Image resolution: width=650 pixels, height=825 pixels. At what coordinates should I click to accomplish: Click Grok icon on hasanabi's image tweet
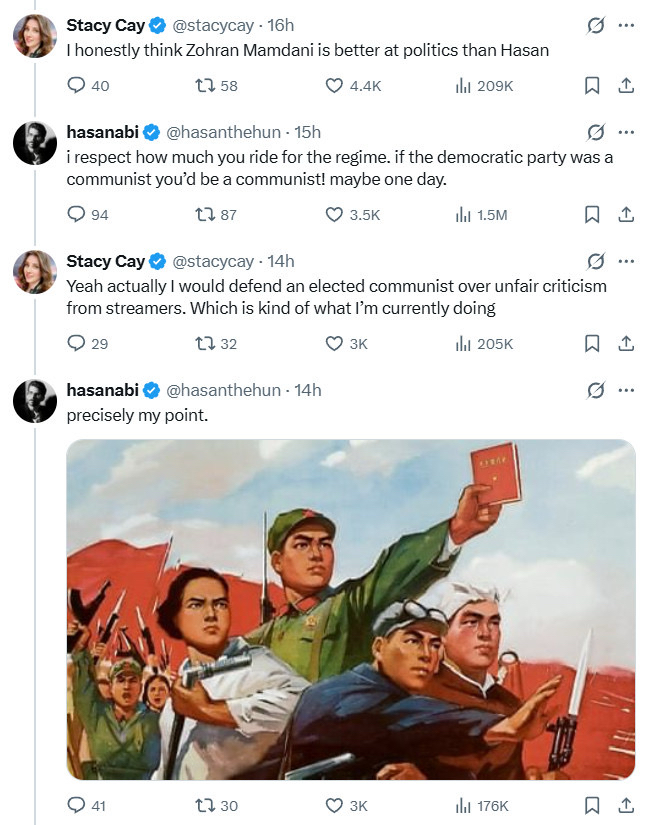coord(595,389)
